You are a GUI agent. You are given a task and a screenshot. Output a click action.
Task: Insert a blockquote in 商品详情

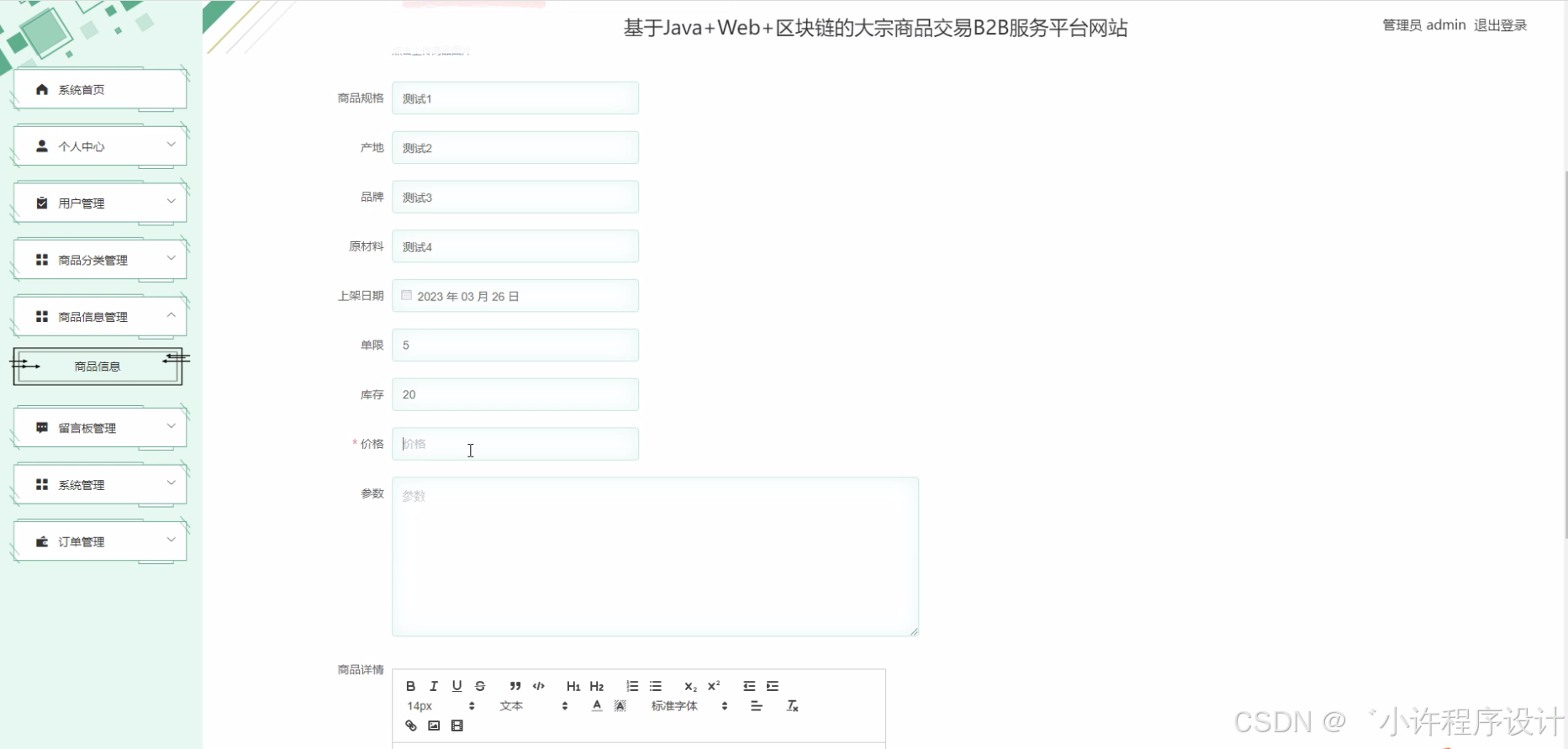point(515,686)
